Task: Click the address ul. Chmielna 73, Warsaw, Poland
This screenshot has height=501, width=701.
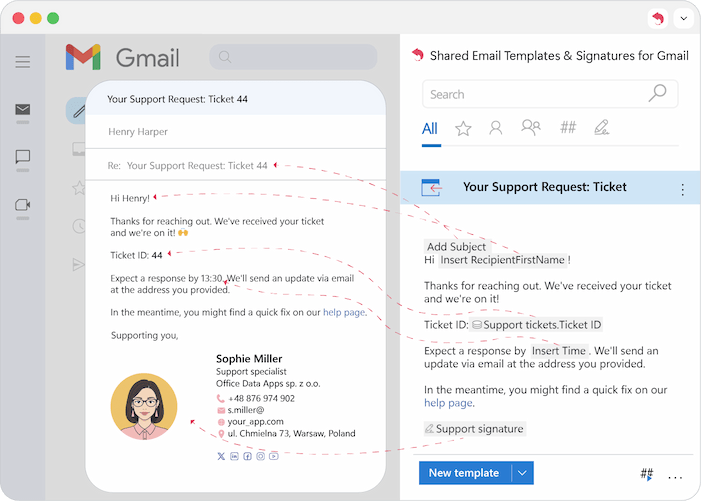Action: pyautogui.click(x=291, y=434)
